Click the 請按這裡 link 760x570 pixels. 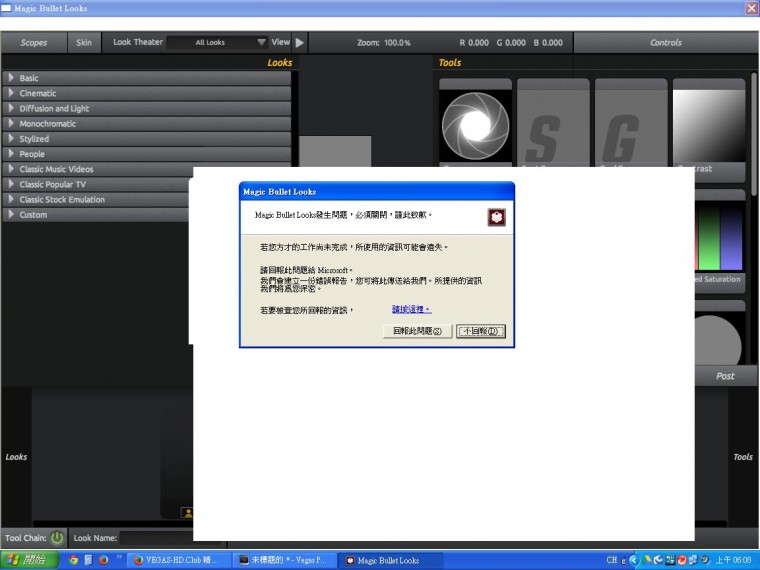point(411,309)
